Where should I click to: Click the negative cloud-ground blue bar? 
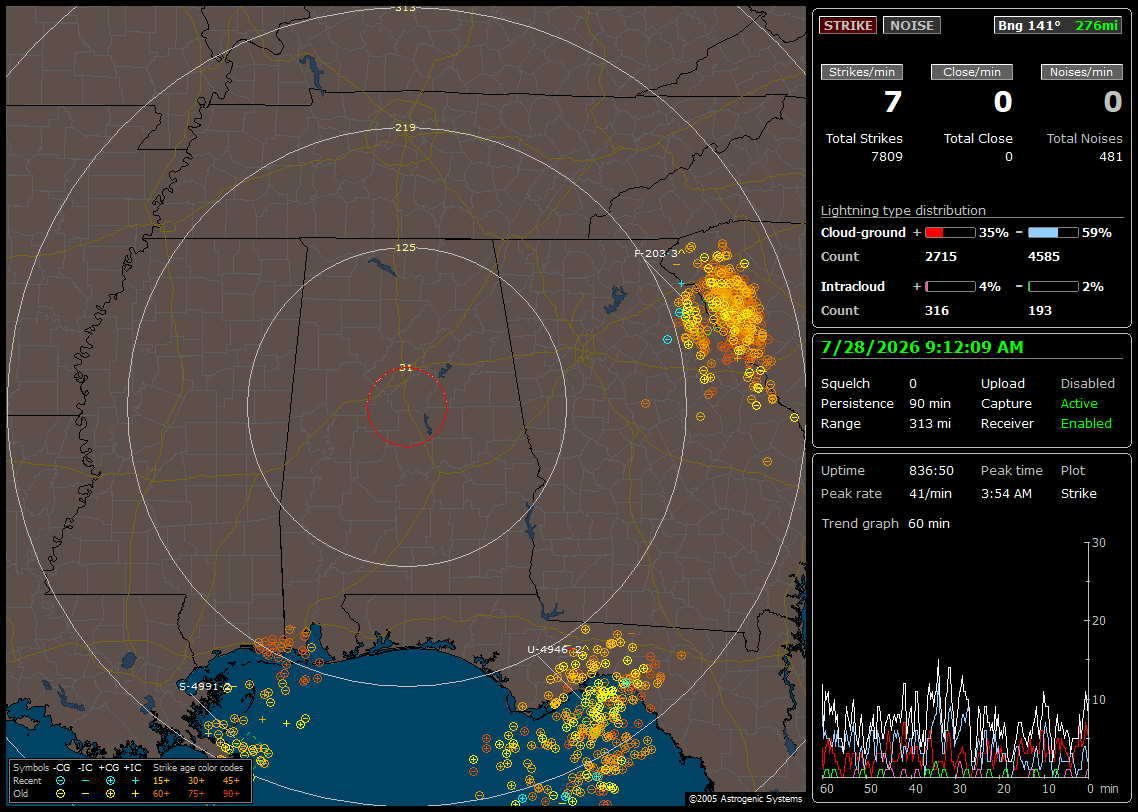click(x=1053, y=232)
